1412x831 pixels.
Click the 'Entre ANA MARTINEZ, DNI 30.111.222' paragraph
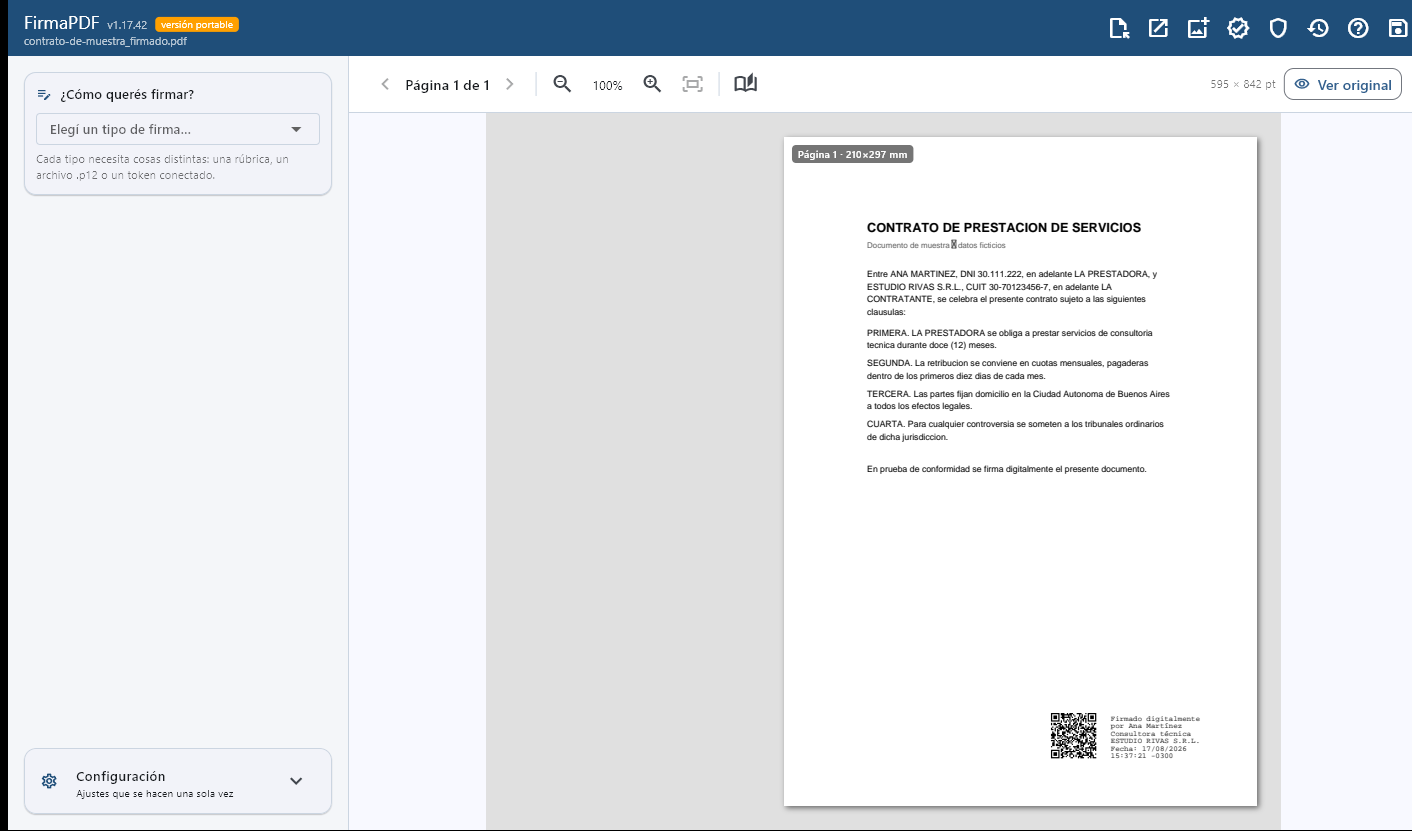[1012, 293]
